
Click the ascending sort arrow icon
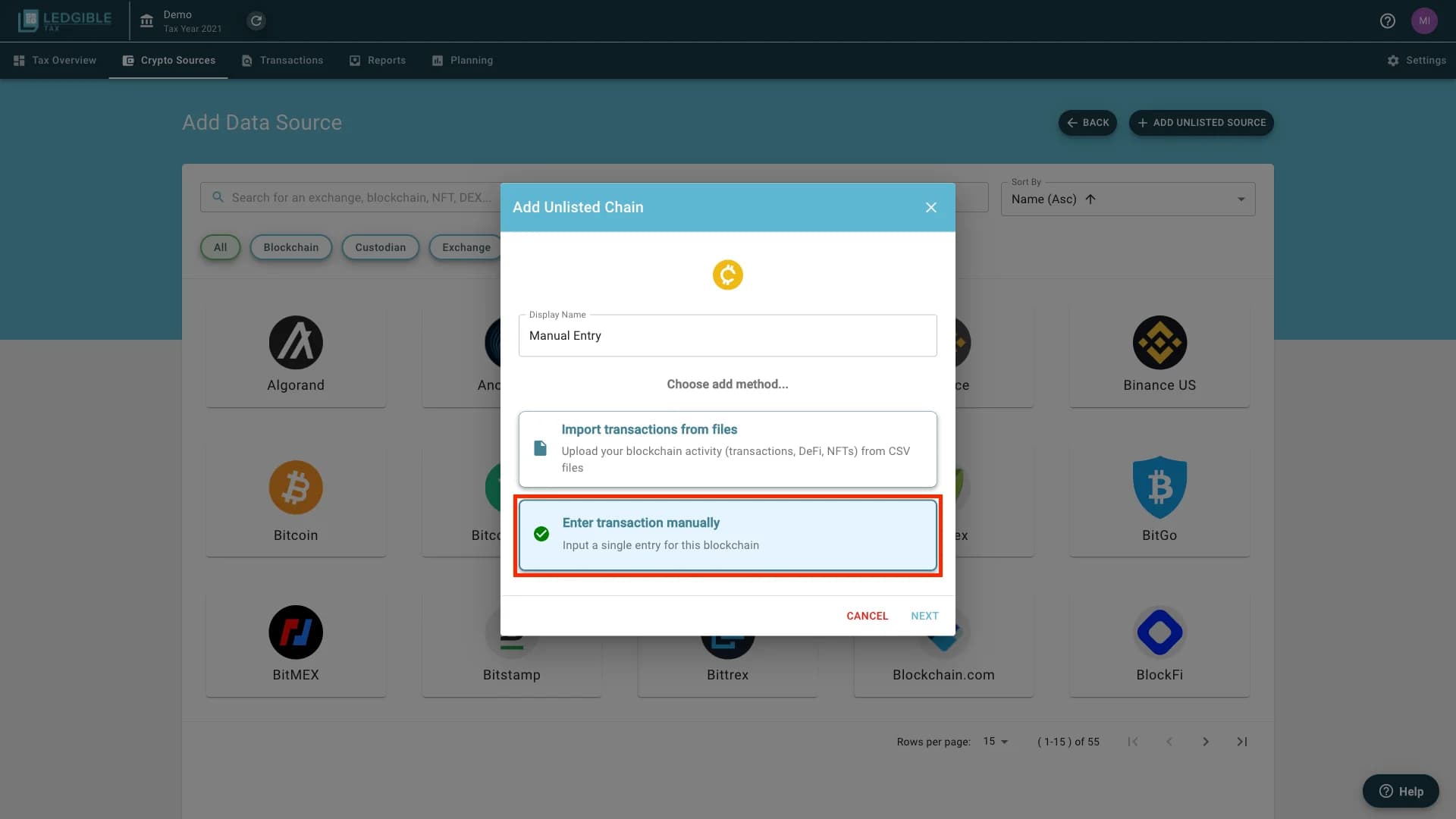click(1090, 199)
